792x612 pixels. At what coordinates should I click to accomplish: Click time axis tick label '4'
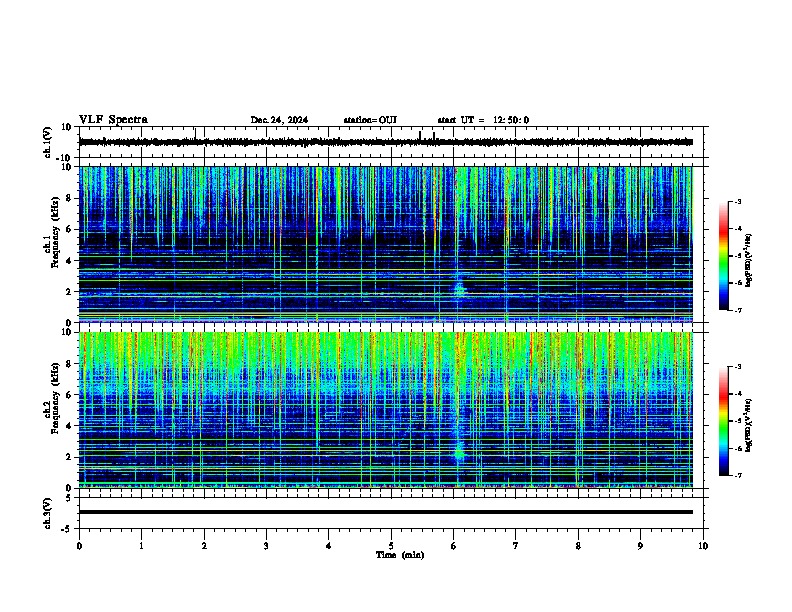click(329, 546)
